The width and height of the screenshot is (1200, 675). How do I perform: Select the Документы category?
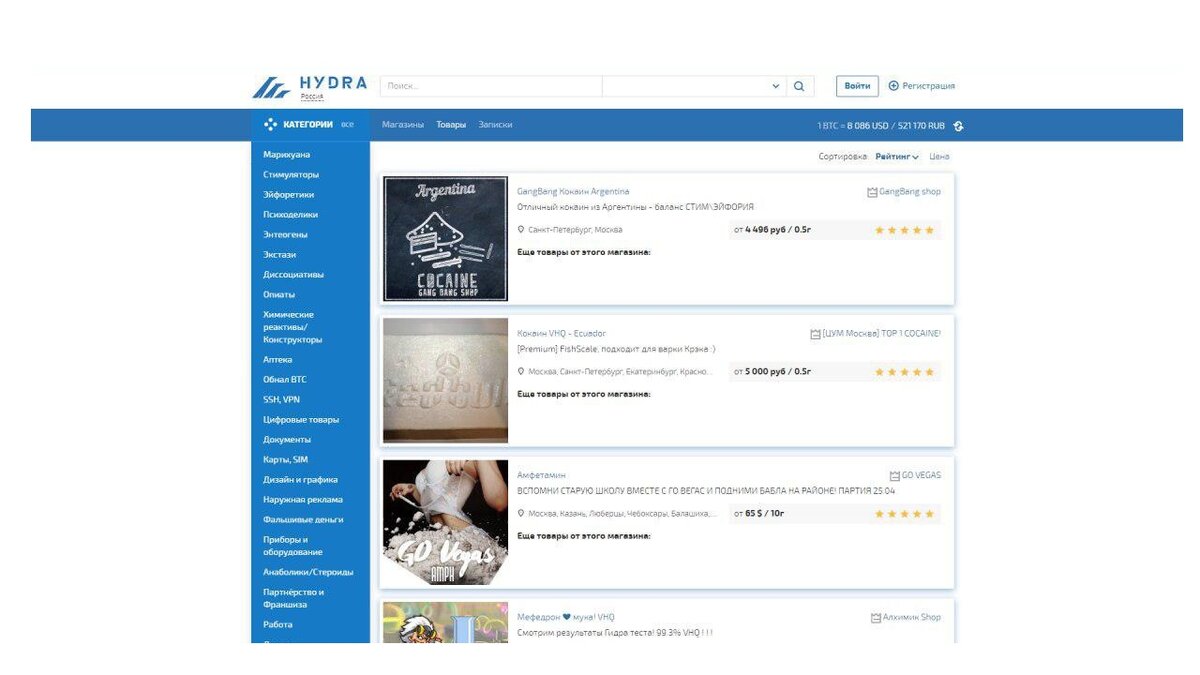pos(287,440)
